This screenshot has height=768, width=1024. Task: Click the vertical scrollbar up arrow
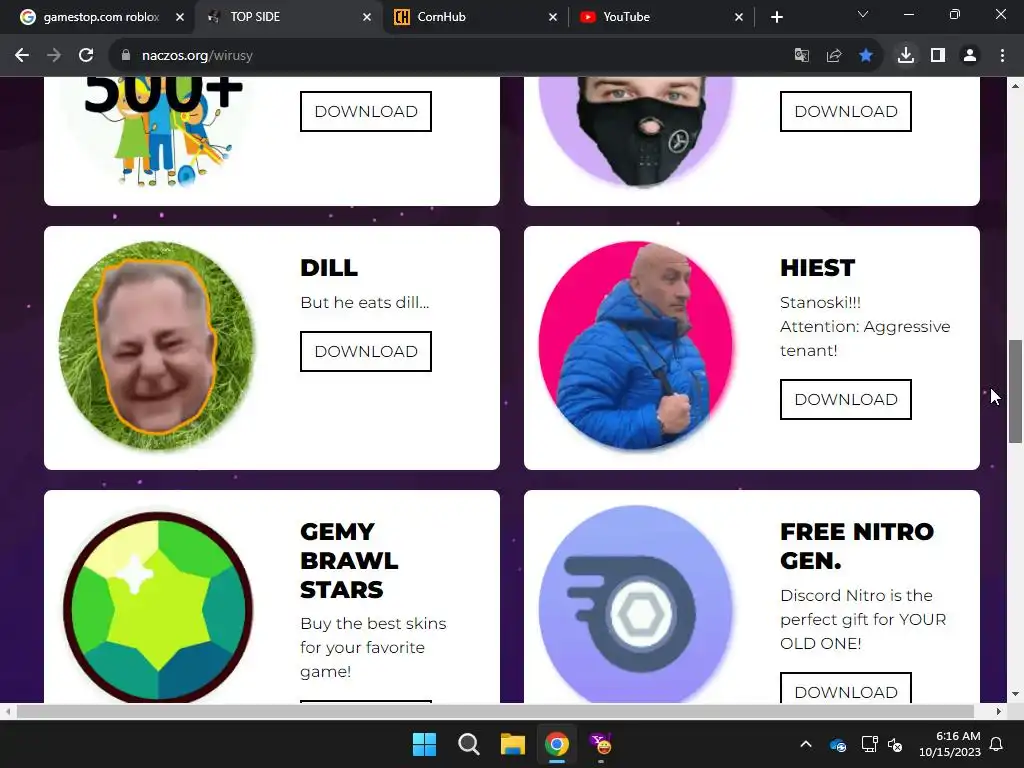tap(1015, 86)
